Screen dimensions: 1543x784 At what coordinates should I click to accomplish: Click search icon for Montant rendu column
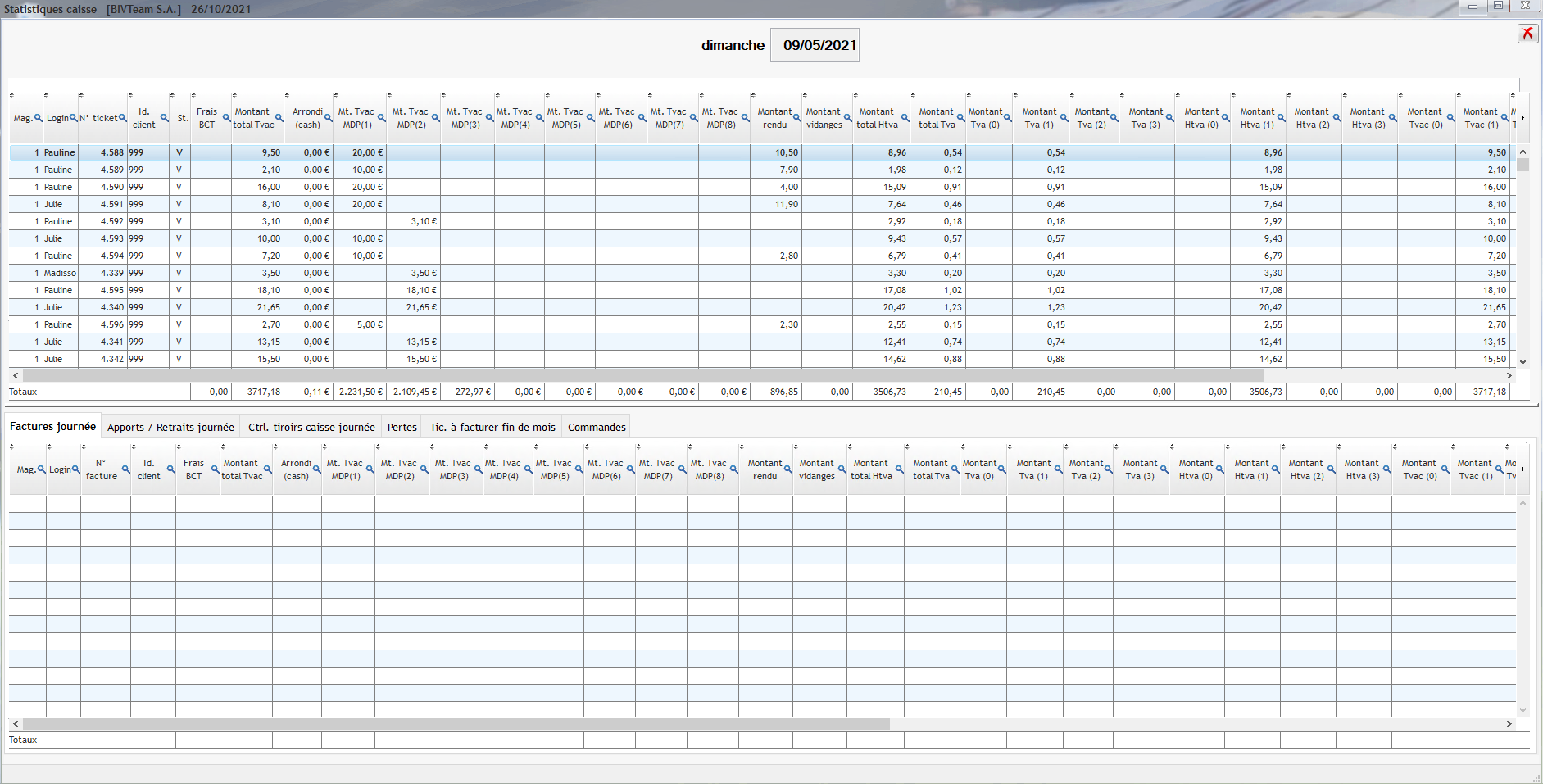click(796, 118)
